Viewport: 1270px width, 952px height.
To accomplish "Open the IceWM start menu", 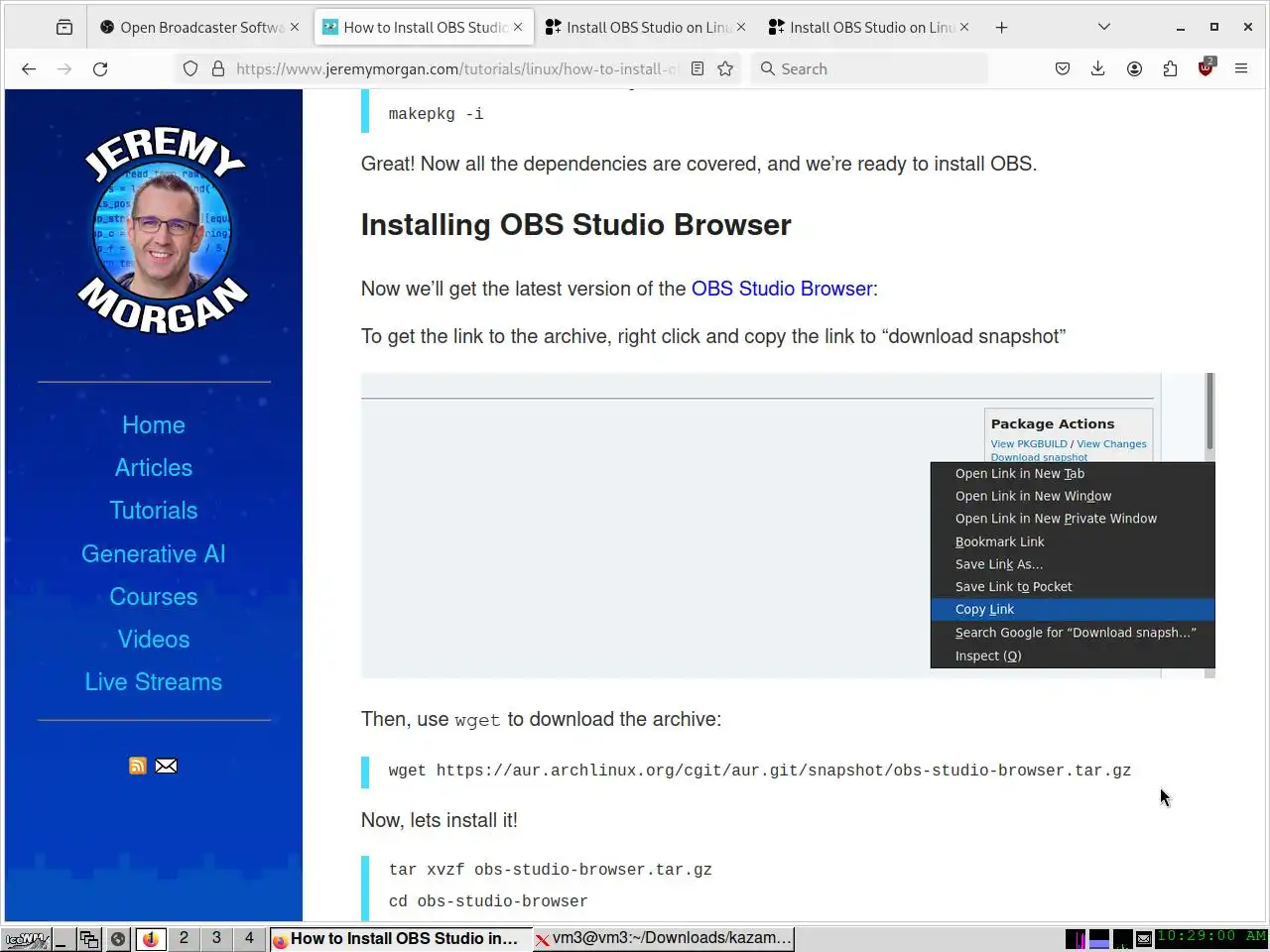I will (26, 939).
